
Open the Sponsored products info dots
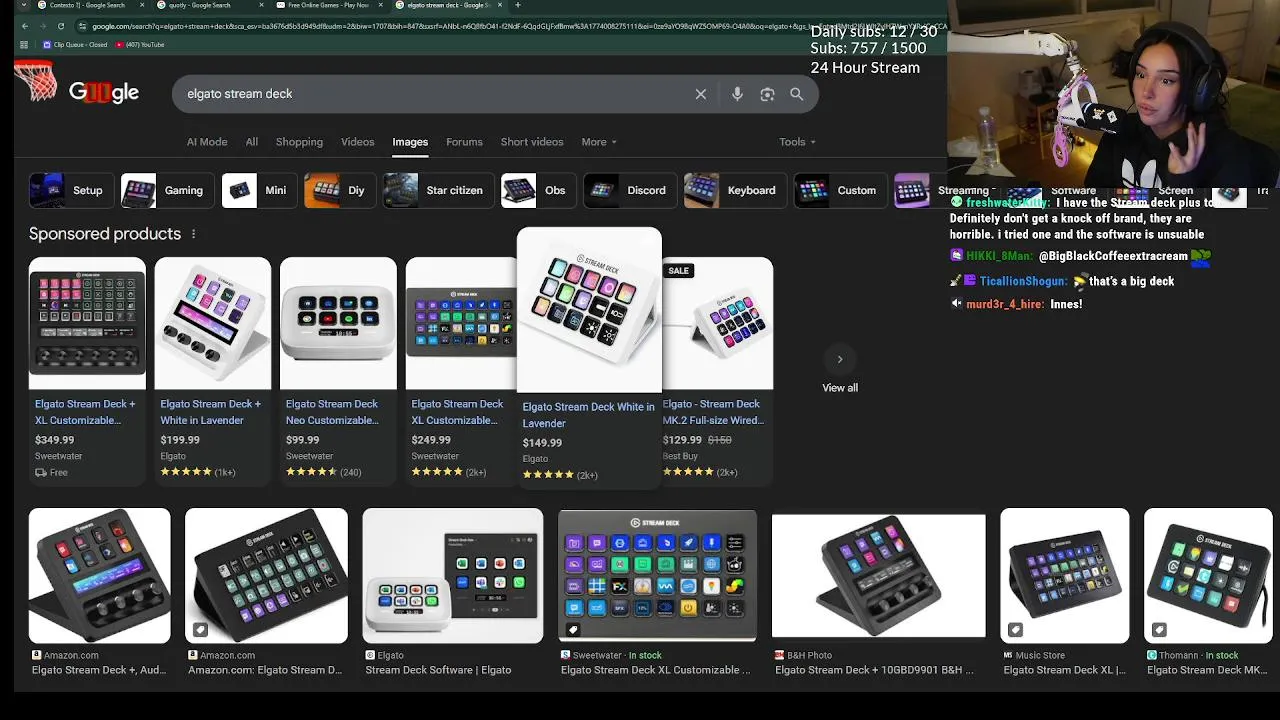point(193,234)
